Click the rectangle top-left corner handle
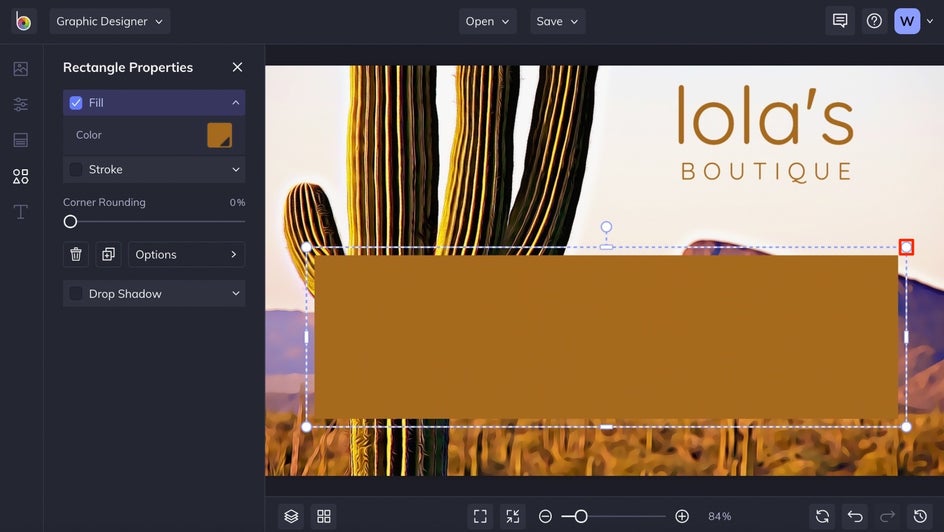This screenshot has width=944, height=532. (306, 247)
